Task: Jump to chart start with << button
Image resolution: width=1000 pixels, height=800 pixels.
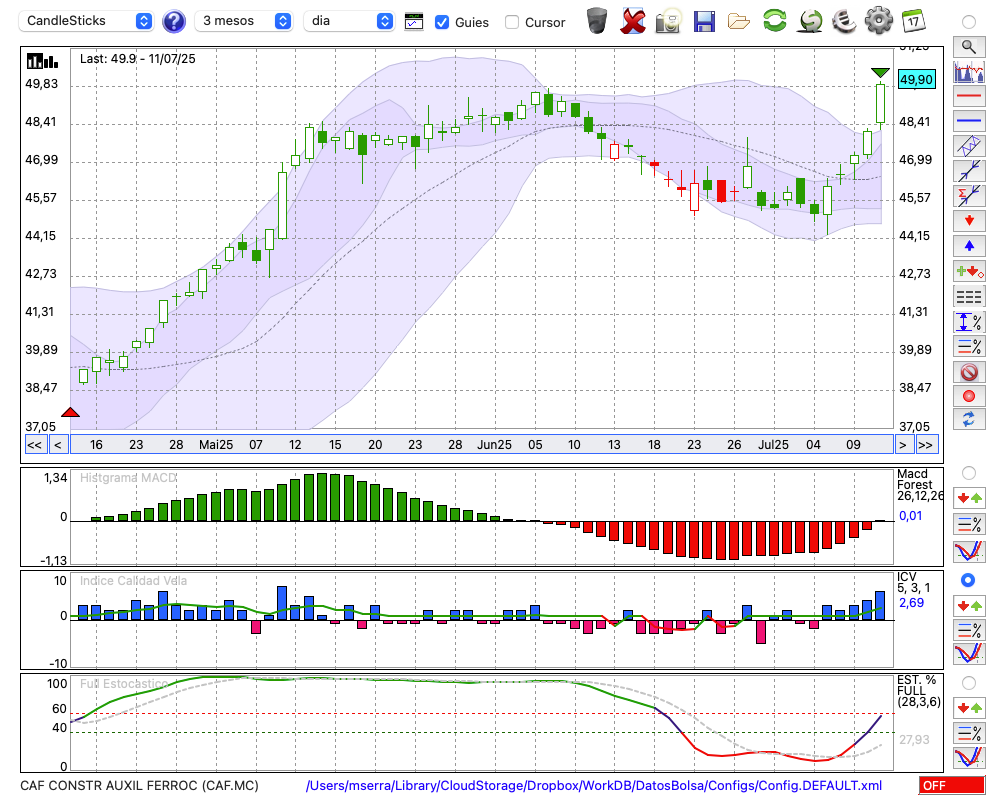Action: click(x=35, y=445)
